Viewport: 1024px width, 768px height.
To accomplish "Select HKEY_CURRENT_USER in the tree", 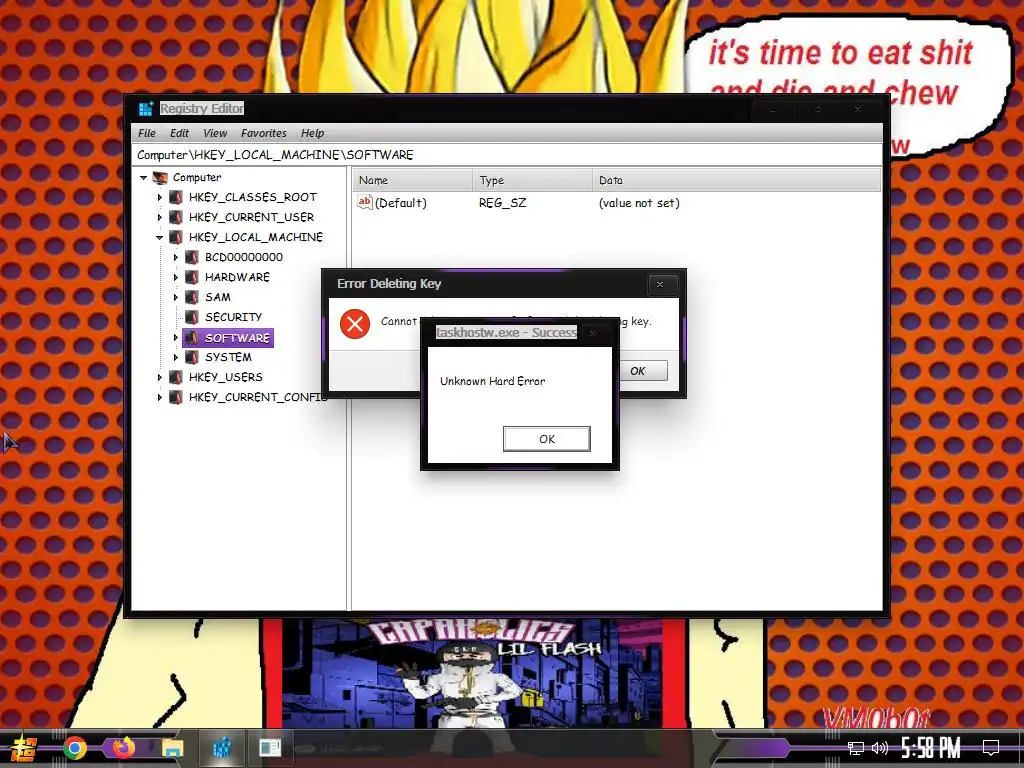I will click(251, 217).
